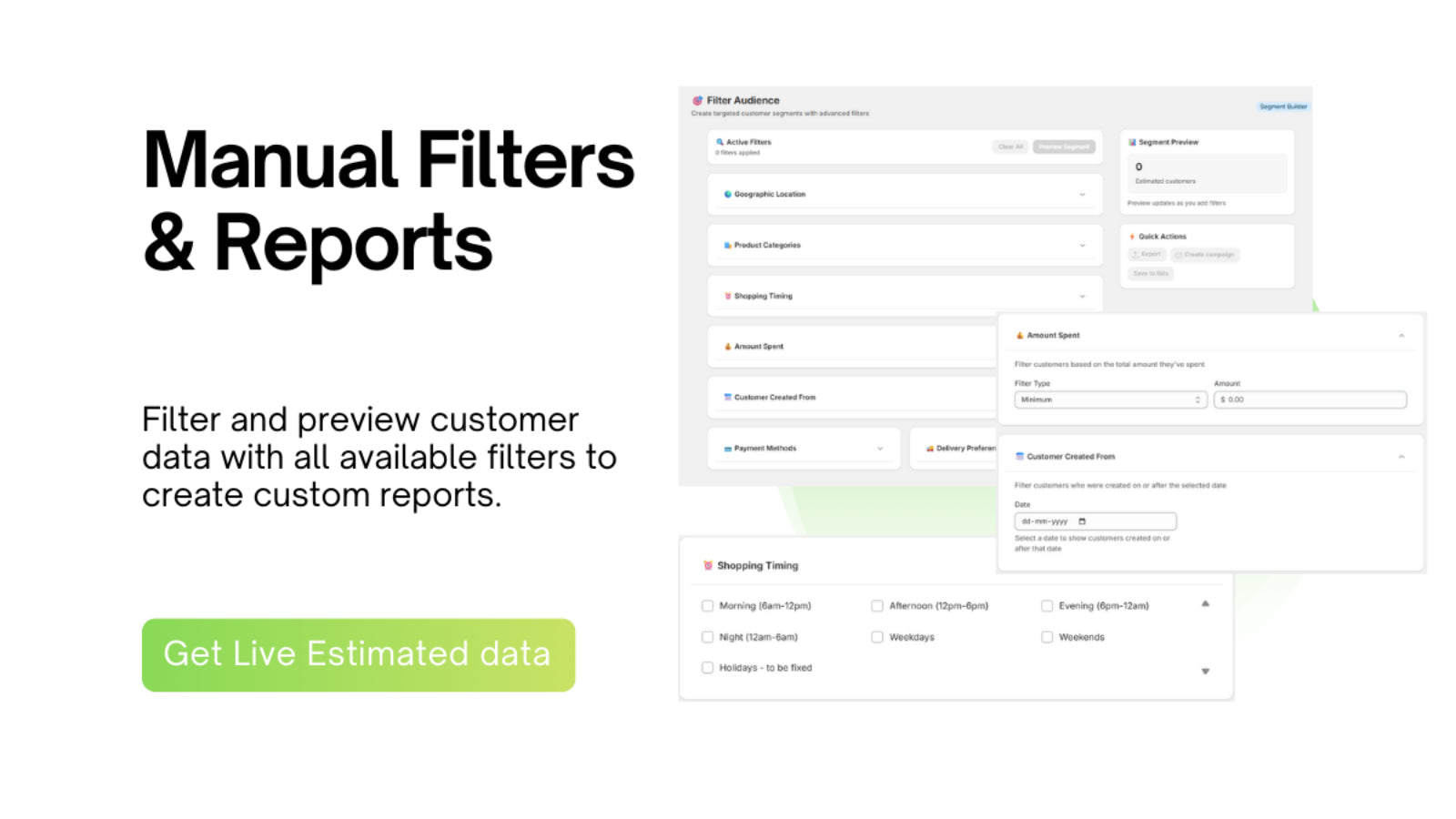Screen dimensions: 1456x819
Task: Click the Payment Methods card icon
Action: (x=727, y=448)
